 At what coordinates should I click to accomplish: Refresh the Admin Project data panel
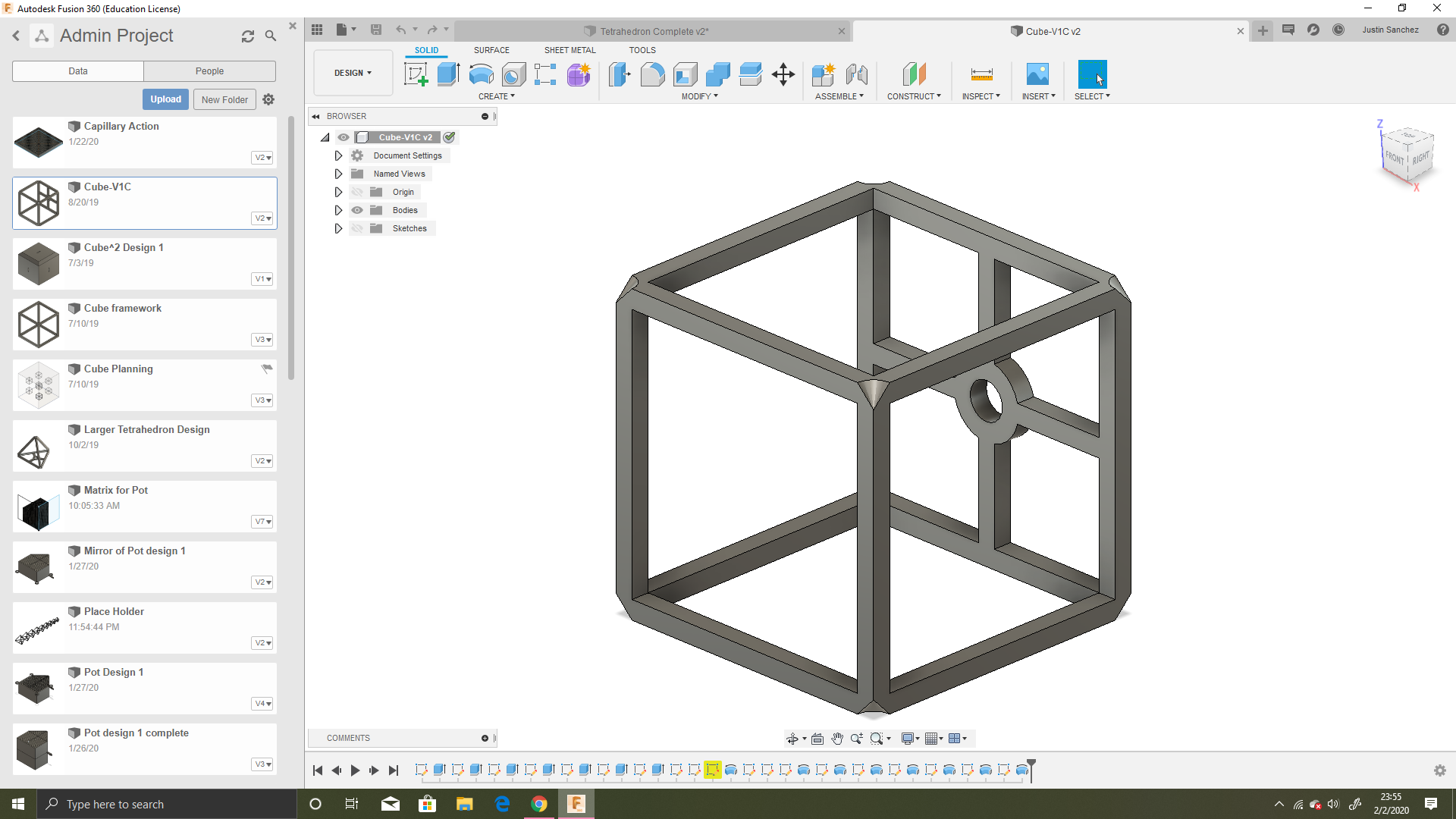click(x=248, y=36)
